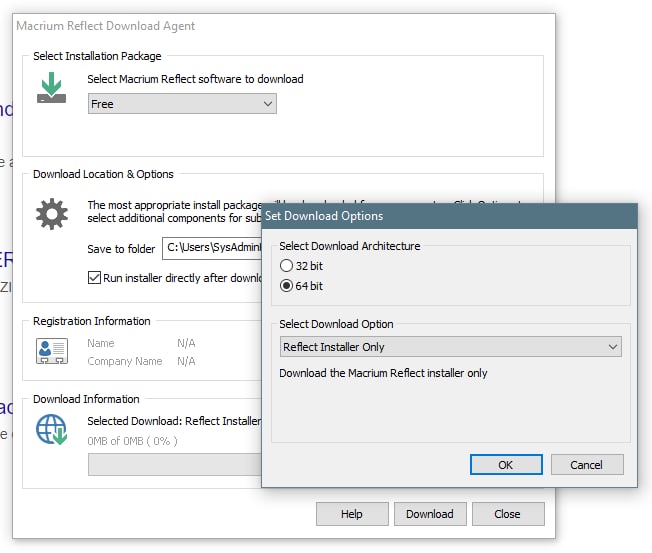Click 'Select Macrium Reflect software to download' label
Viewport: 652px width, 553px height.
click(x=195, y=79)
